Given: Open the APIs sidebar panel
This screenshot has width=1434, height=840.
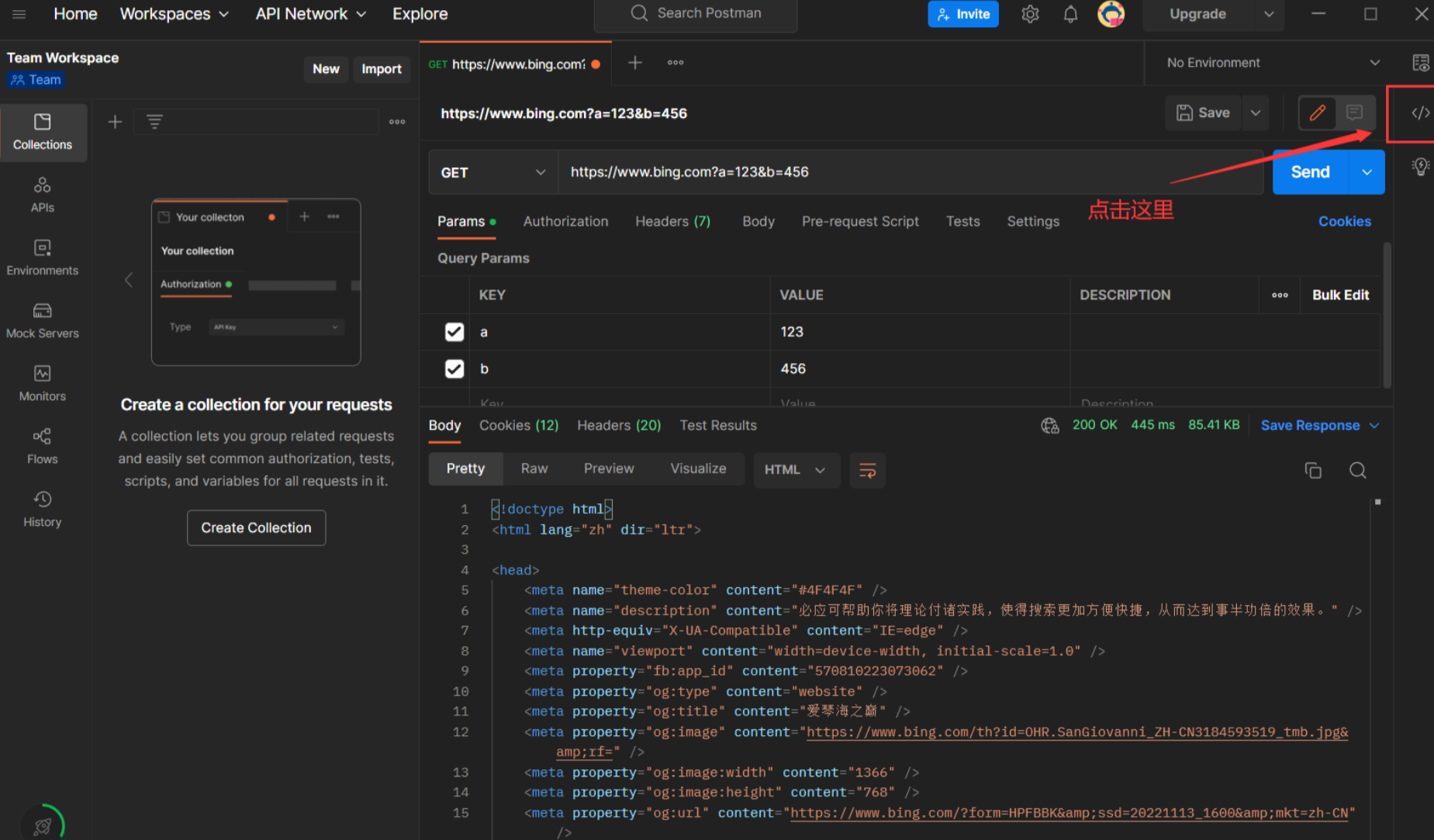Looking at the screenshot, I should coord(43,195).
